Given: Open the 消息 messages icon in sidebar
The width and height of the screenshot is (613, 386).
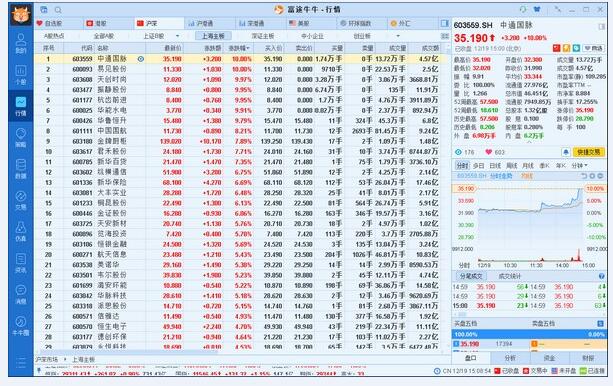Looking at the screenshot, I should [x=21, y=294].
